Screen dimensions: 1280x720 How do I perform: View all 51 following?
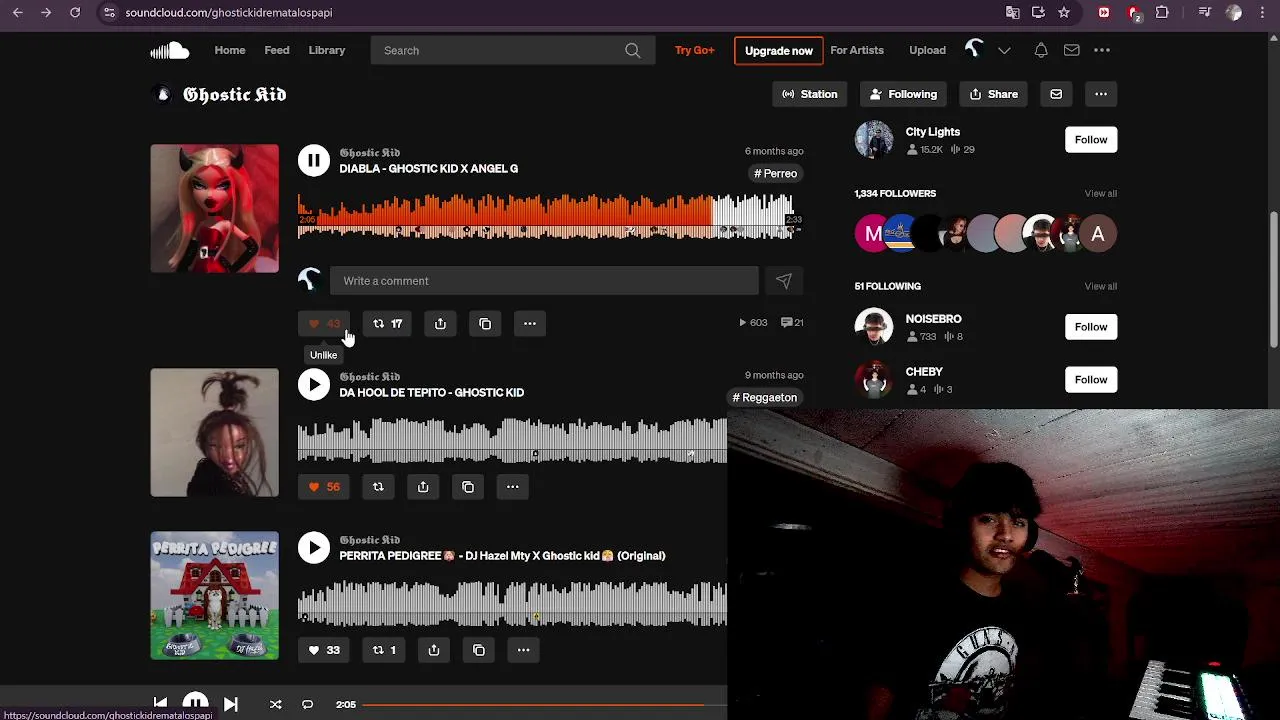click(1100, 286)
